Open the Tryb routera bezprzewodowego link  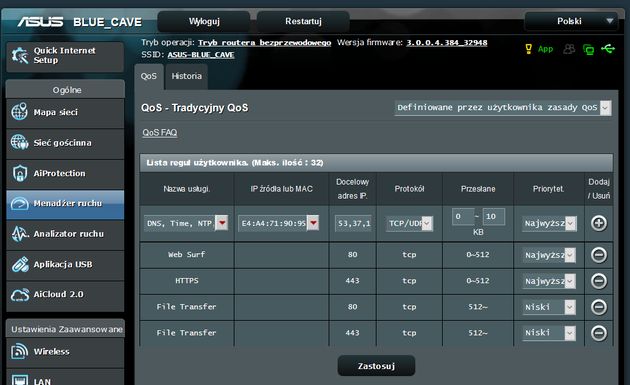pyautogui.click(x=264, y=43)
